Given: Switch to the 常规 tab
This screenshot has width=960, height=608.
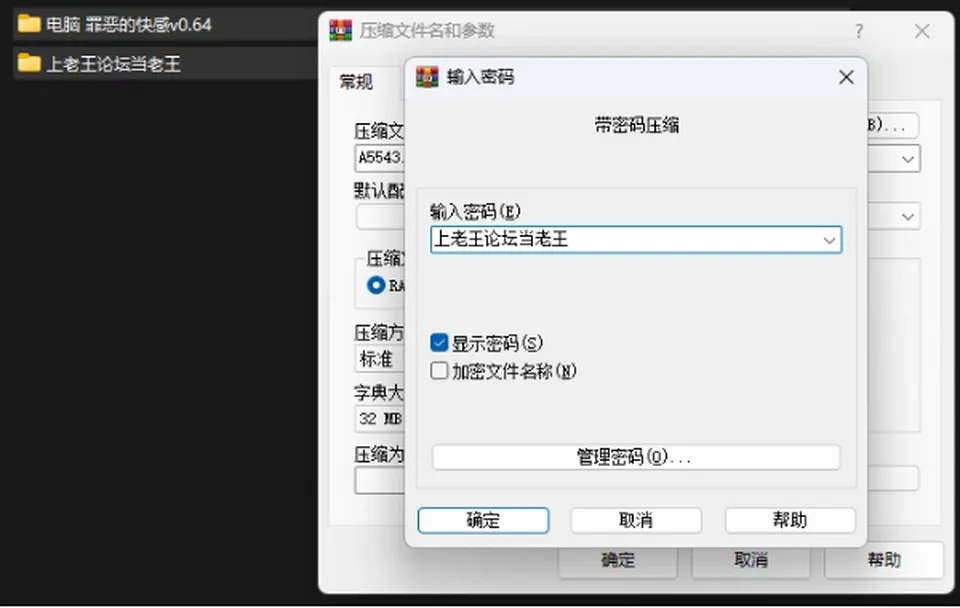Looking at the screenshot, I should (x=356, y=81).
